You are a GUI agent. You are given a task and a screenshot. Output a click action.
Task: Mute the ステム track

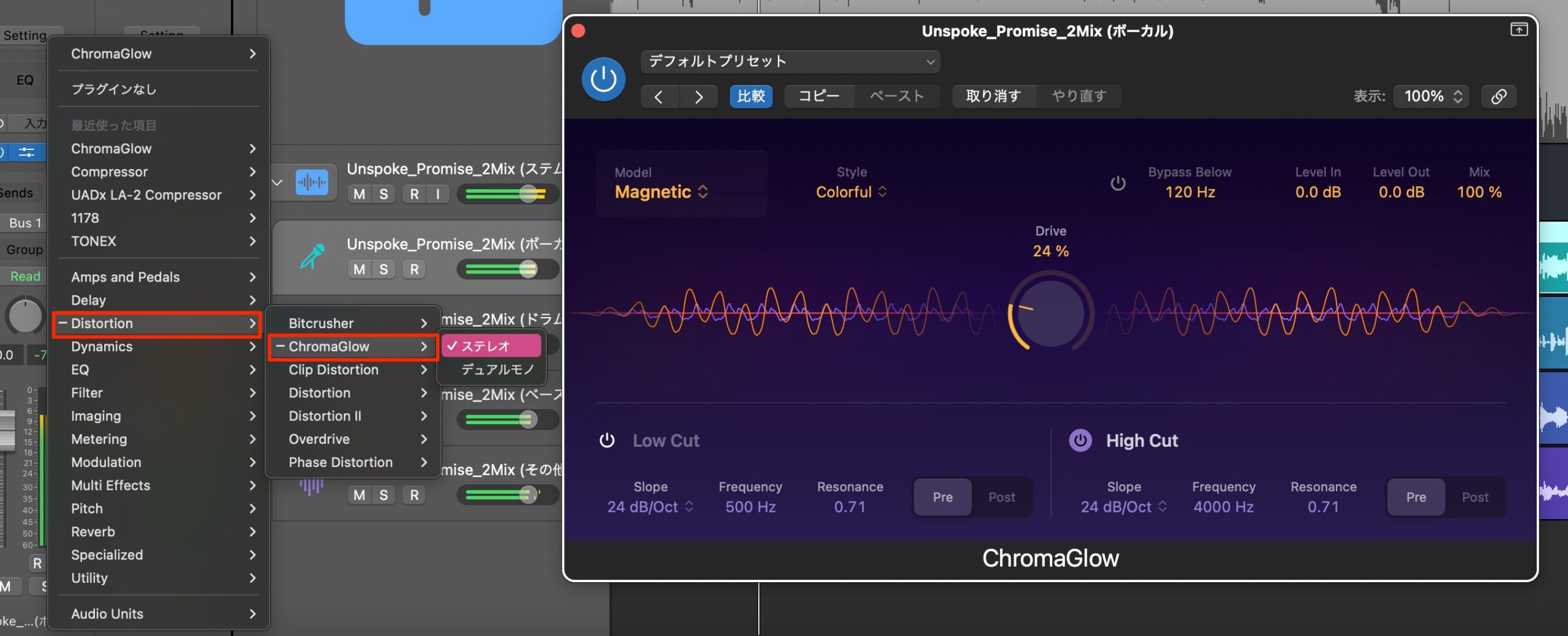click(x=360, y=195)
